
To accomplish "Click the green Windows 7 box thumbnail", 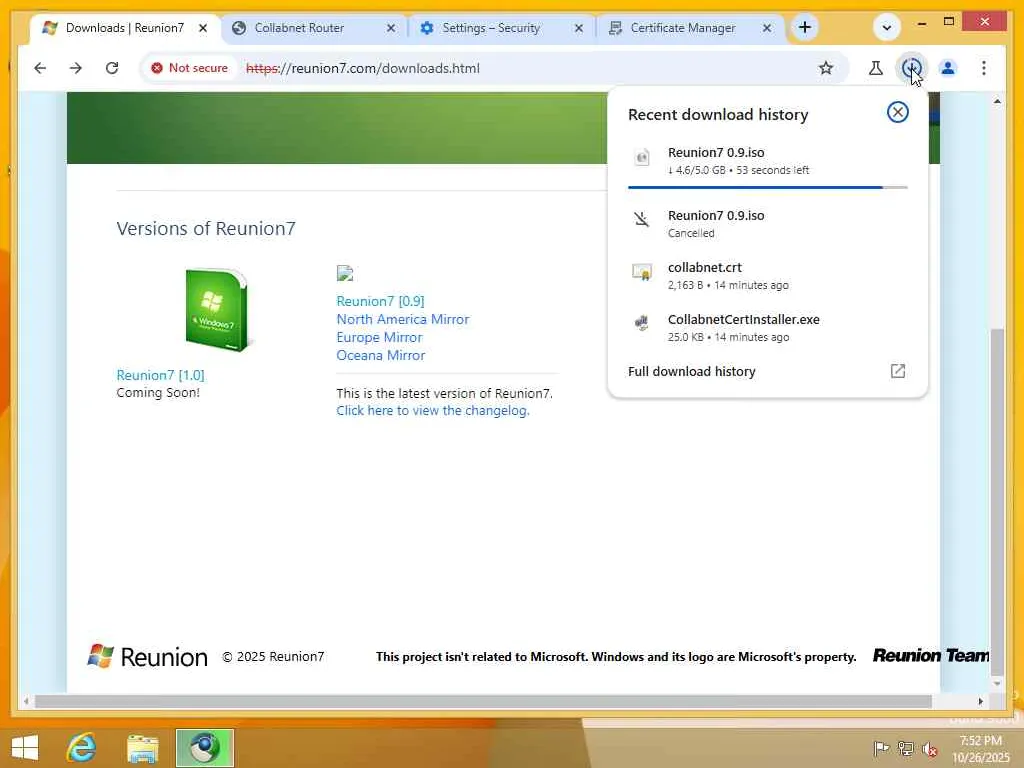I will tap(217, 310).
